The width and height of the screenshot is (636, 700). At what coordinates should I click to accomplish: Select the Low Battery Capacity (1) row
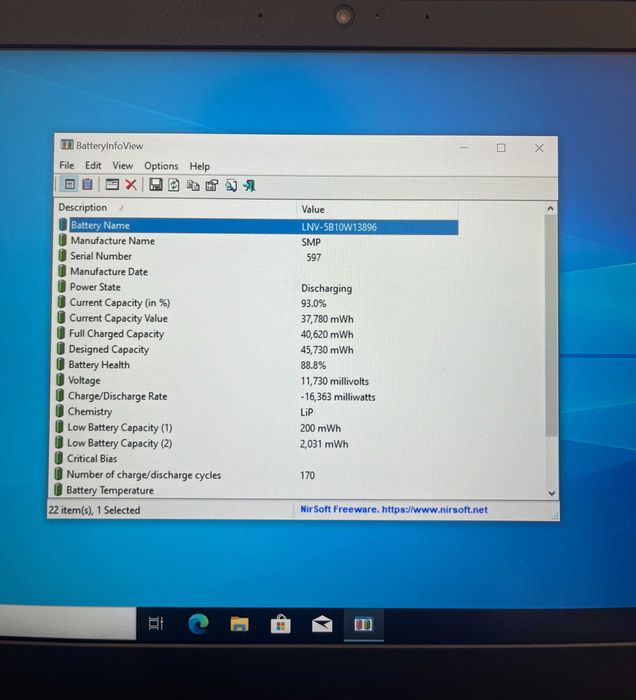pos(257,428)
